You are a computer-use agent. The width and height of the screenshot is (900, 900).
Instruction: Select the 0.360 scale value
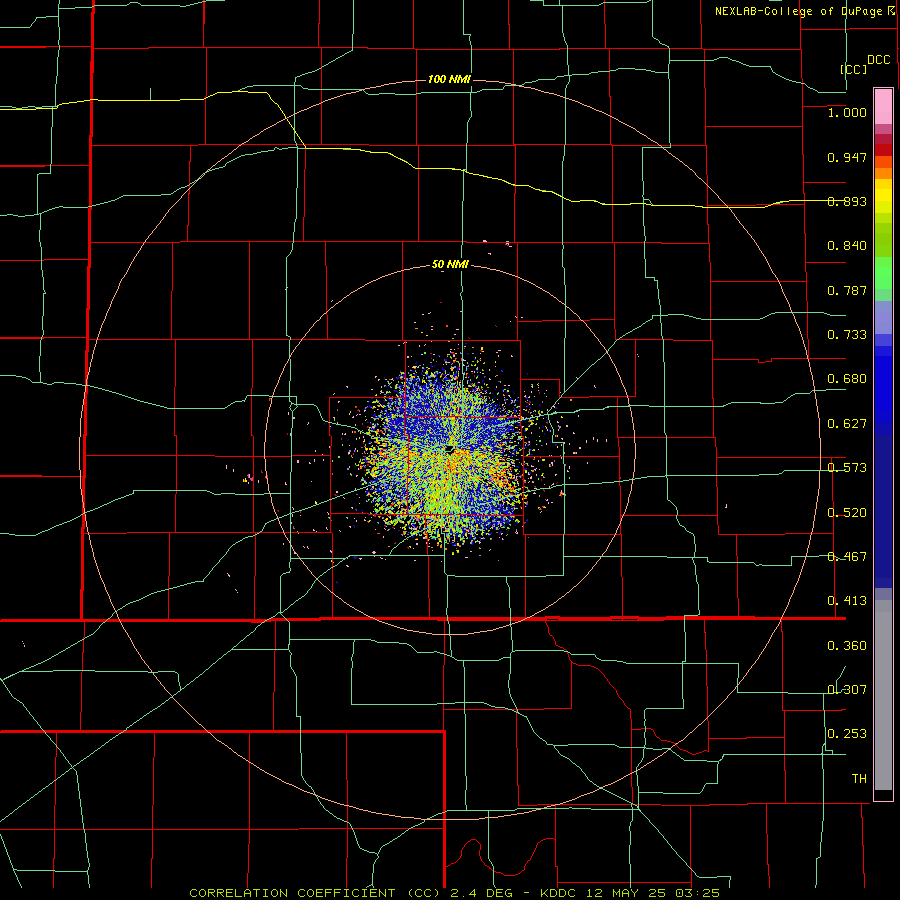click(x=847, y=646)
